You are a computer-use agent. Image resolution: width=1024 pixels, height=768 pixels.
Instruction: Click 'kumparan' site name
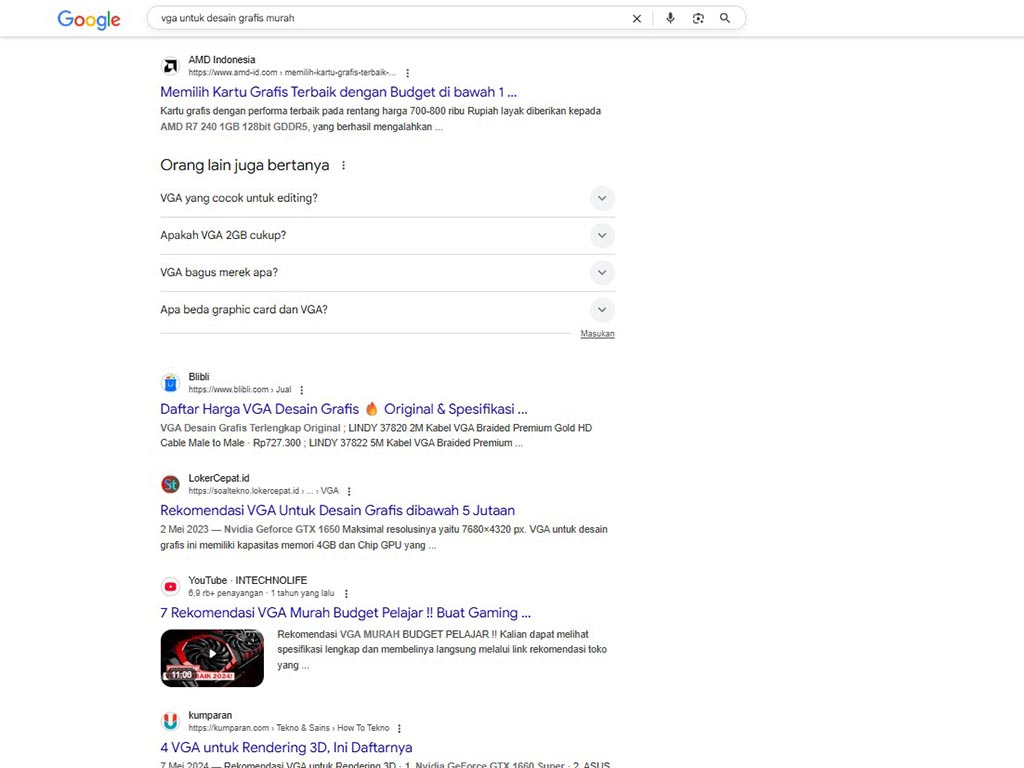point(210,715)
